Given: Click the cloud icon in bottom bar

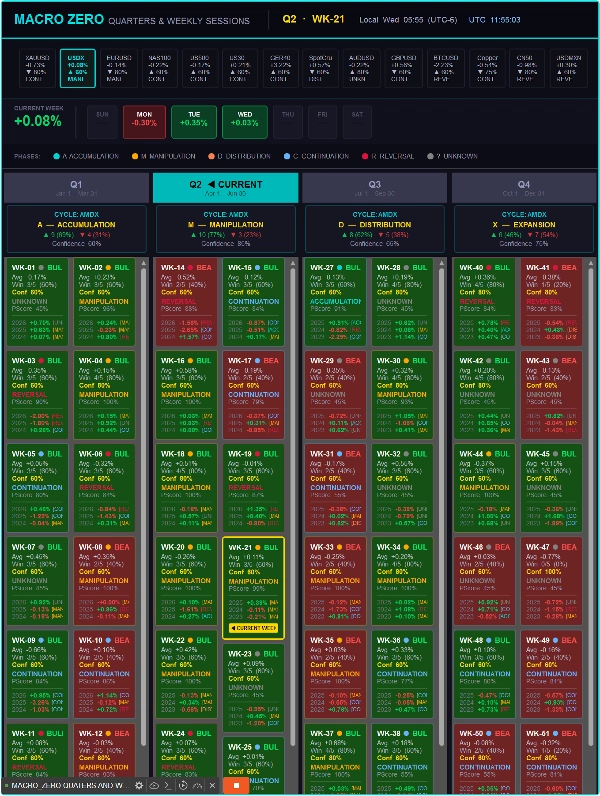Looking at the screenshot, I should 154,785.
